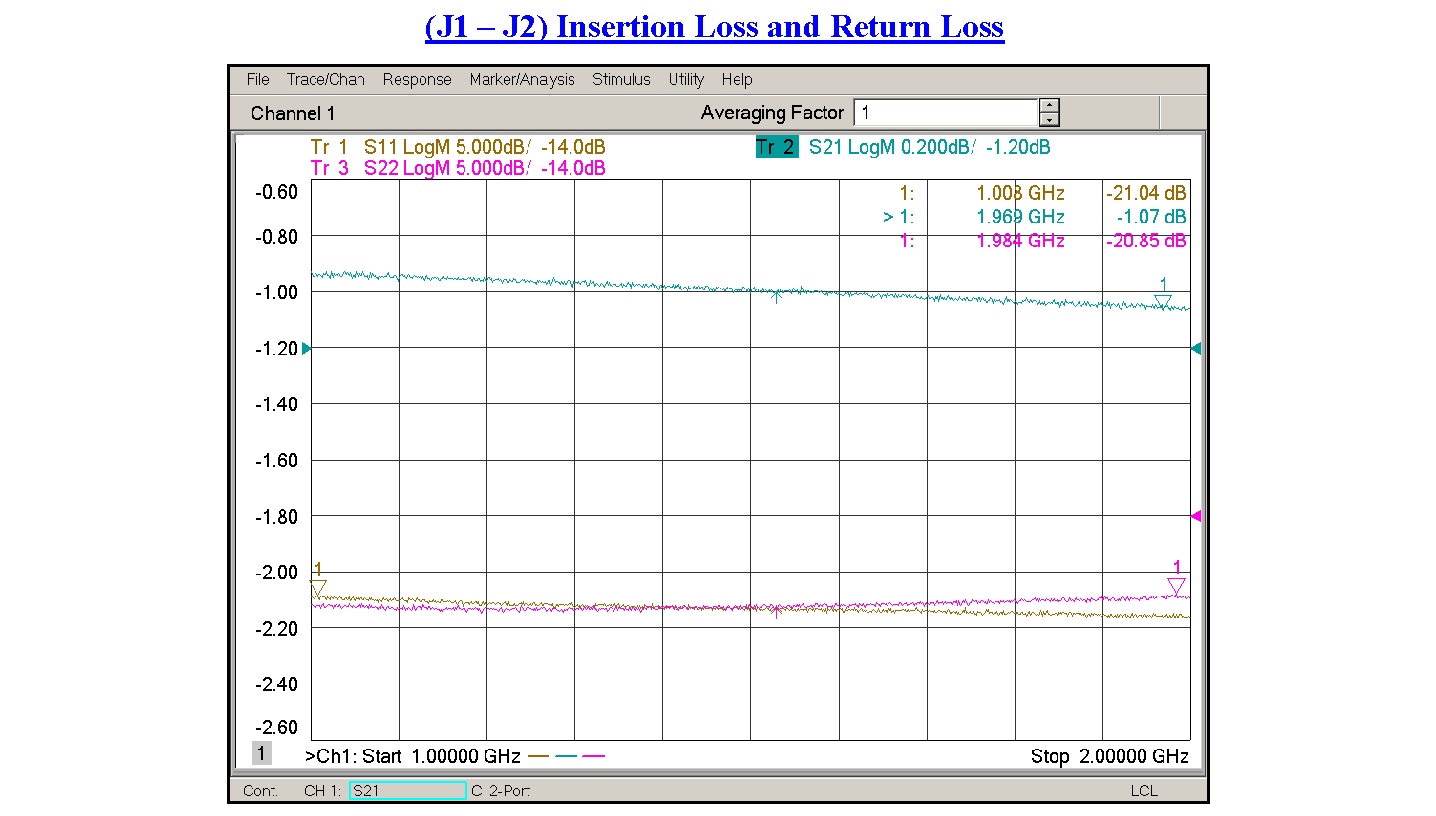Open the Response menu
1436x816 pixels.
tap(417, 80)
